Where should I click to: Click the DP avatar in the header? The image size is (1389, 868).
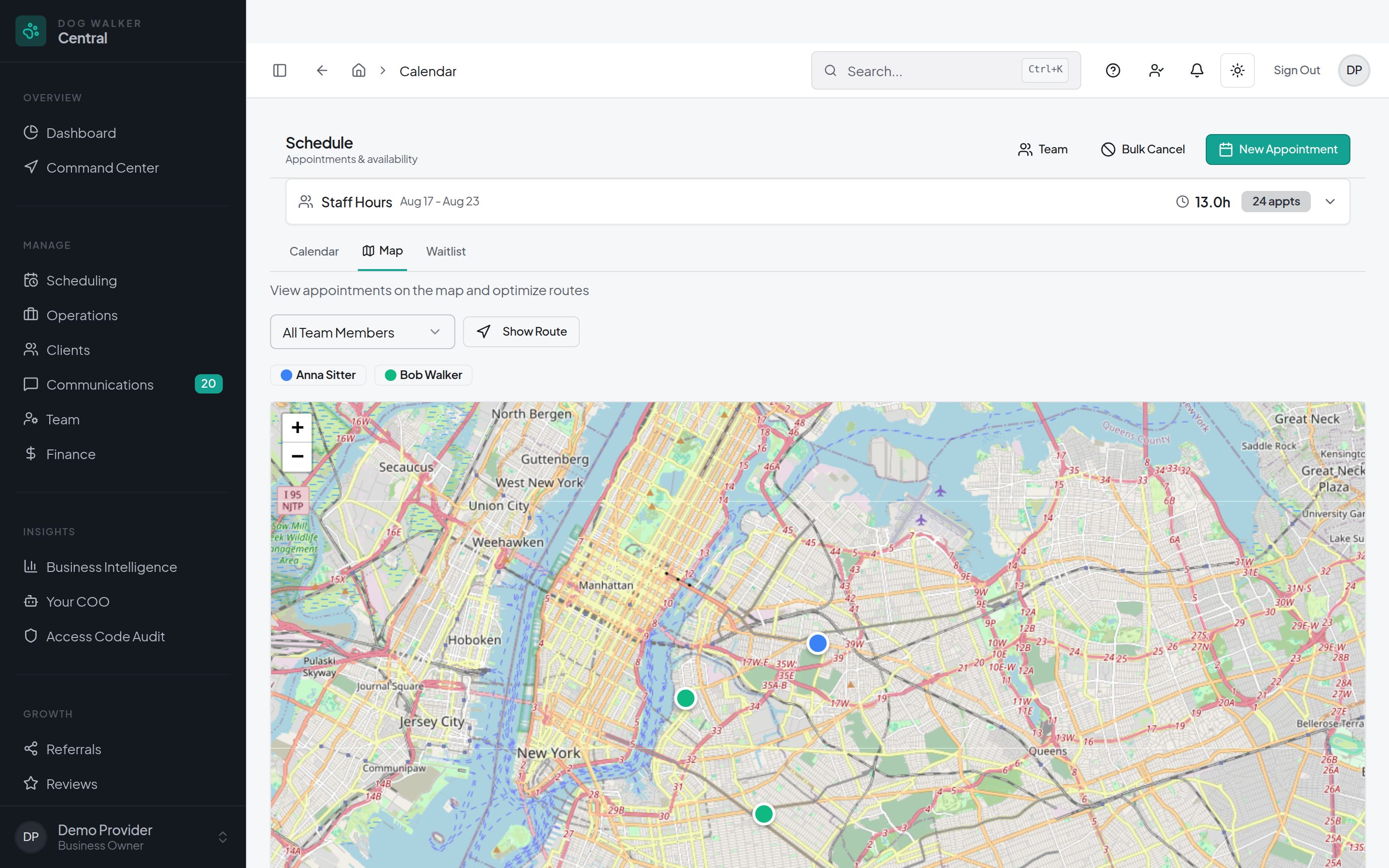click(1354, 70)
